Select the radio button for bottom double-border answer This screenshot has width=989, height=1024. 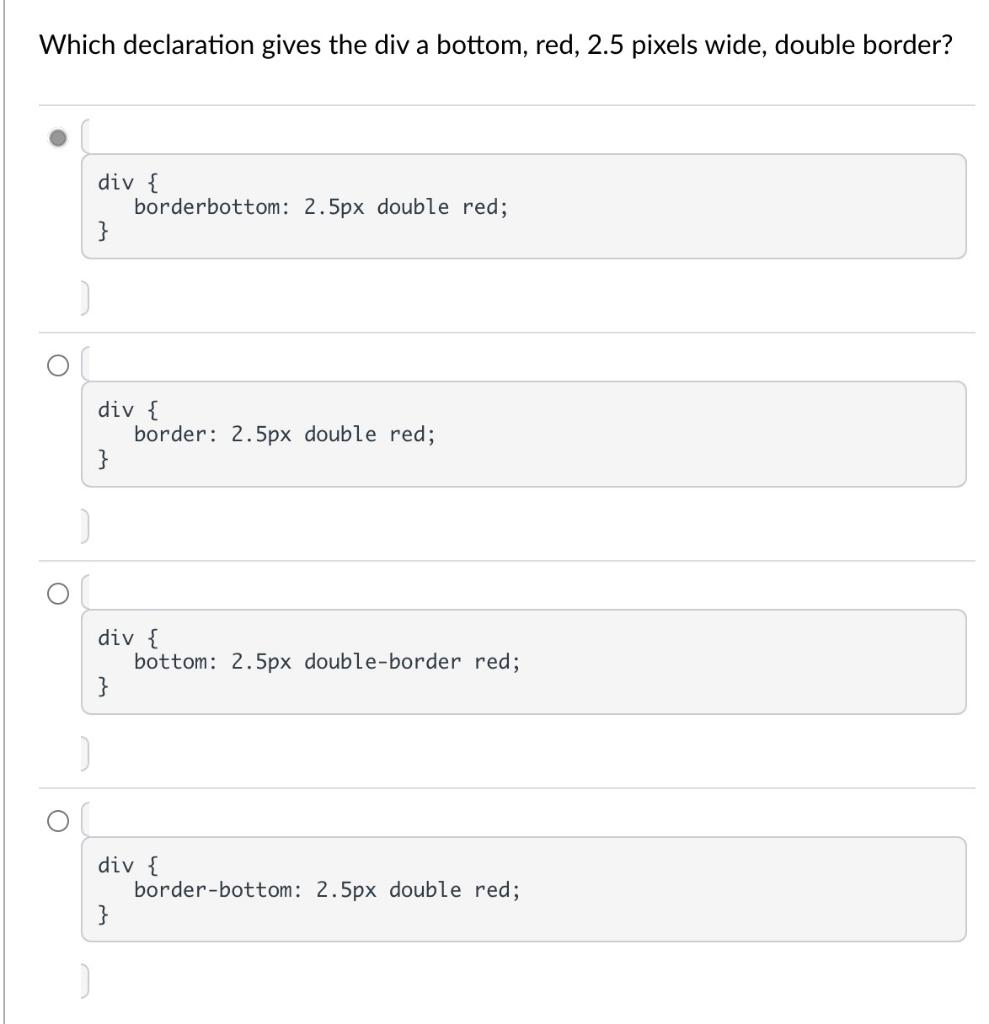click(56, 592)
